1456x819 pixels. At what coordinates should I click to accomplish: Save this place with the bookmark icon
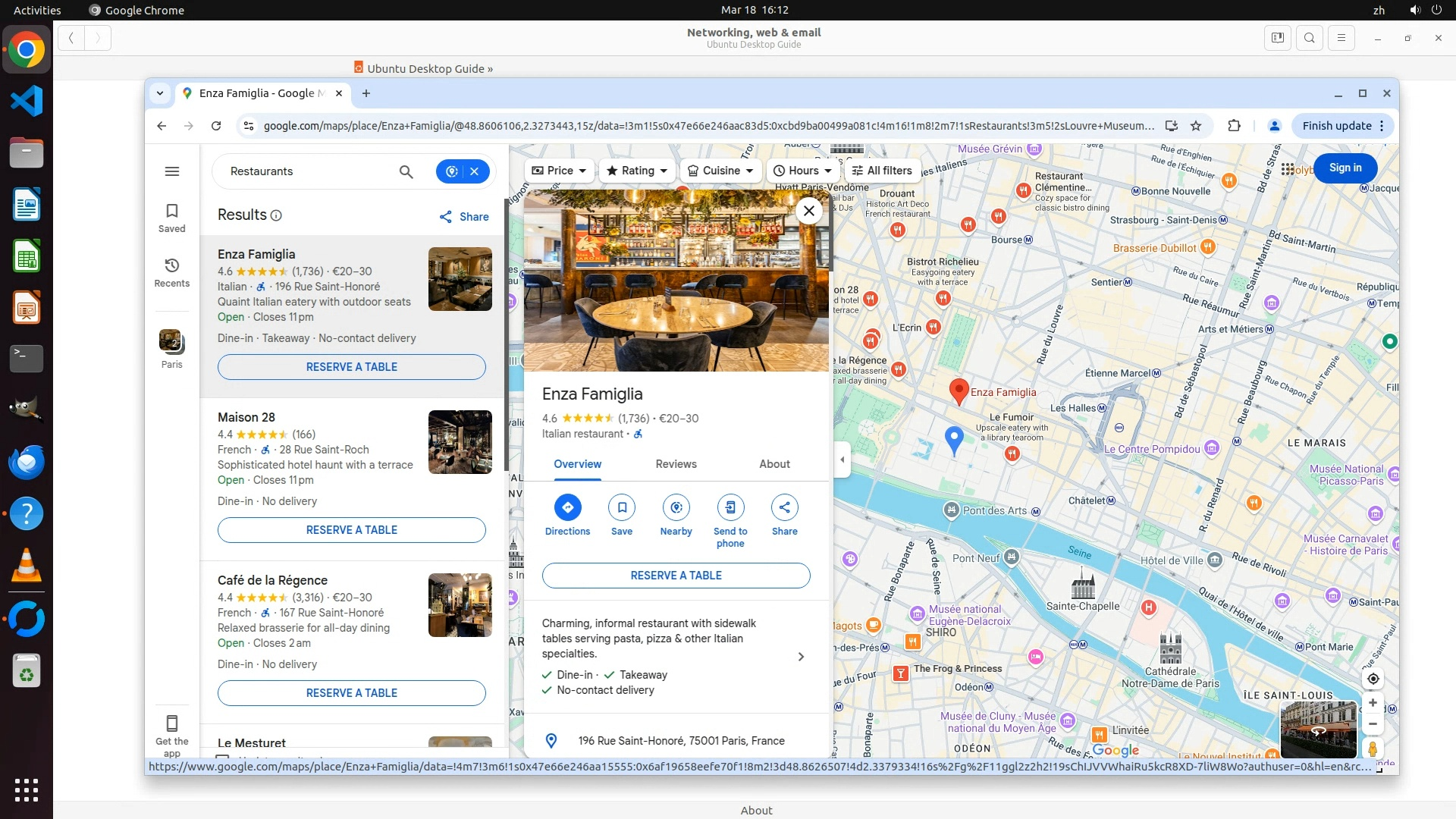click(x=622, y=508)
